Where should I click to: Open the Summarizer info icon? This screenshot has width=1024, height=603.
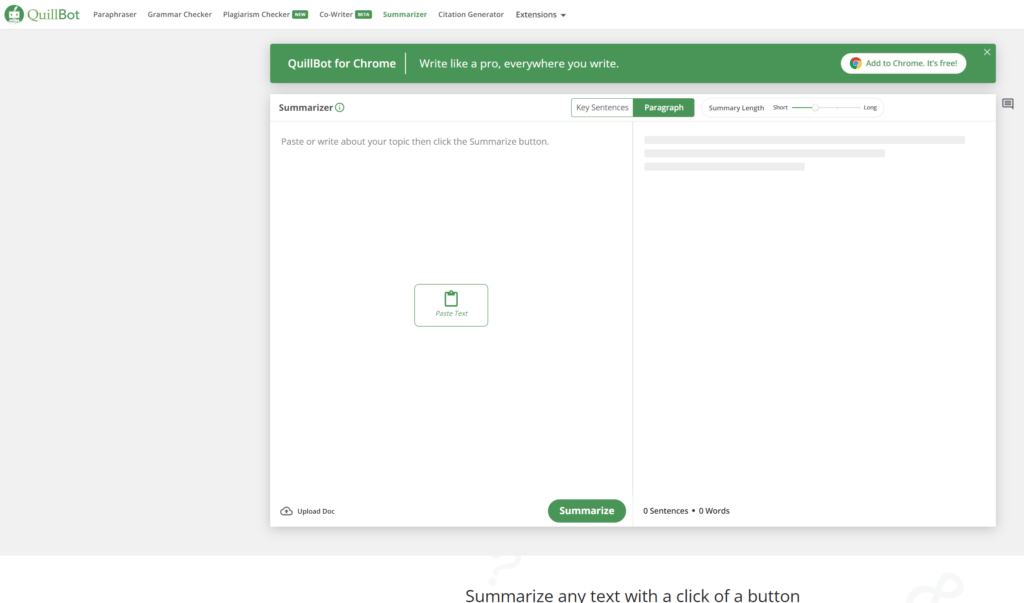[x=340, y=108]
